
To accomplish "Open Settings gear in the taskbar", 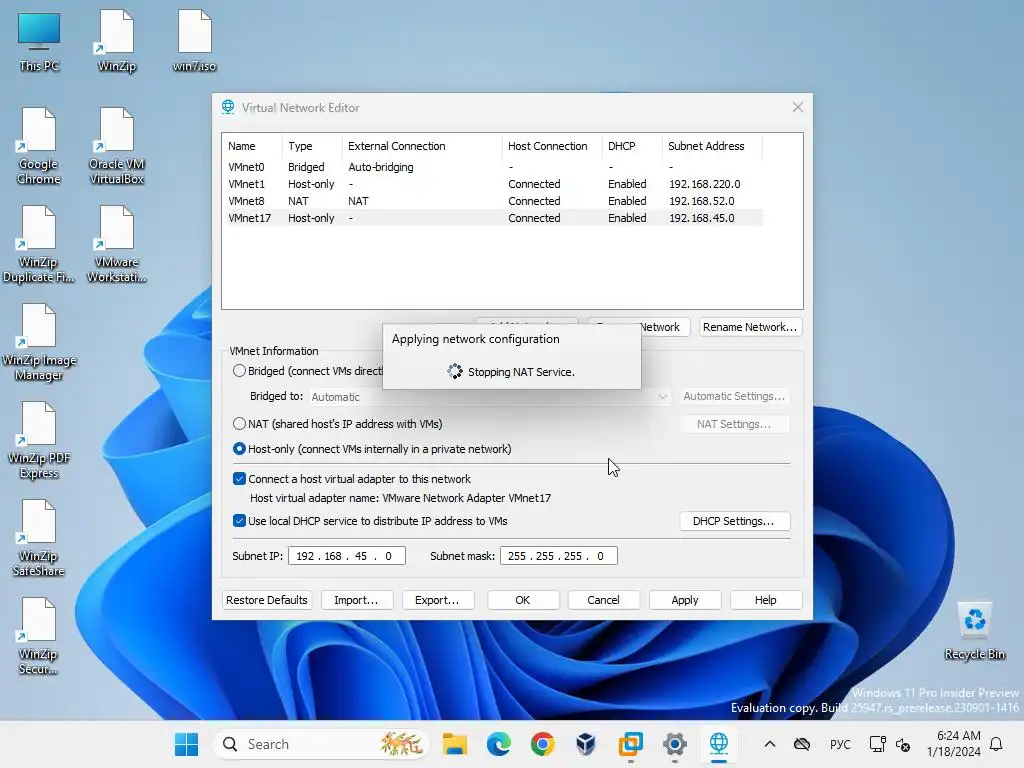I will coord(675,744).
